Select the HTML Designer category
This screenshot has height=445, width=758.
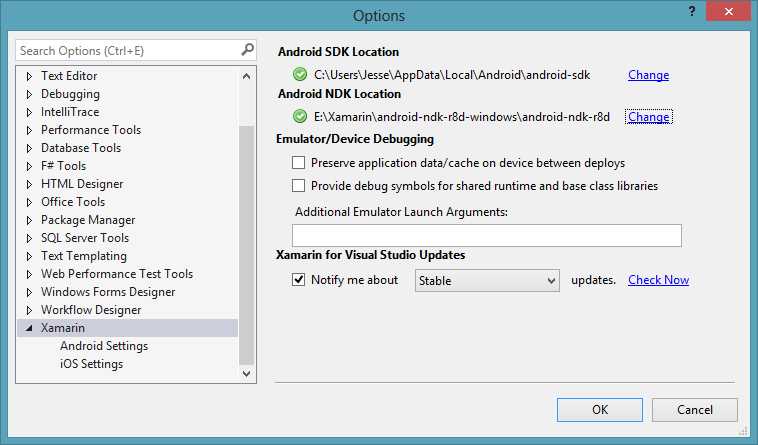82,184
